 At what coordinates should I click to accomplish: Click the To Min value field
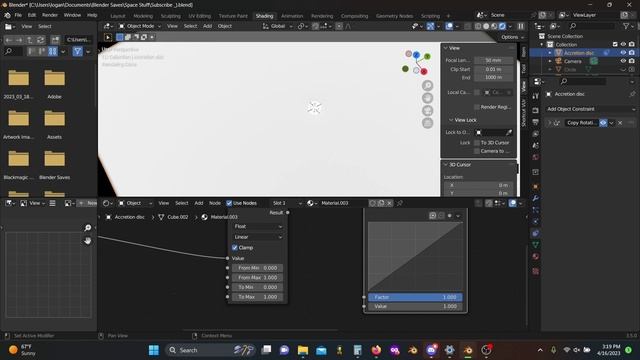point(258,287)
